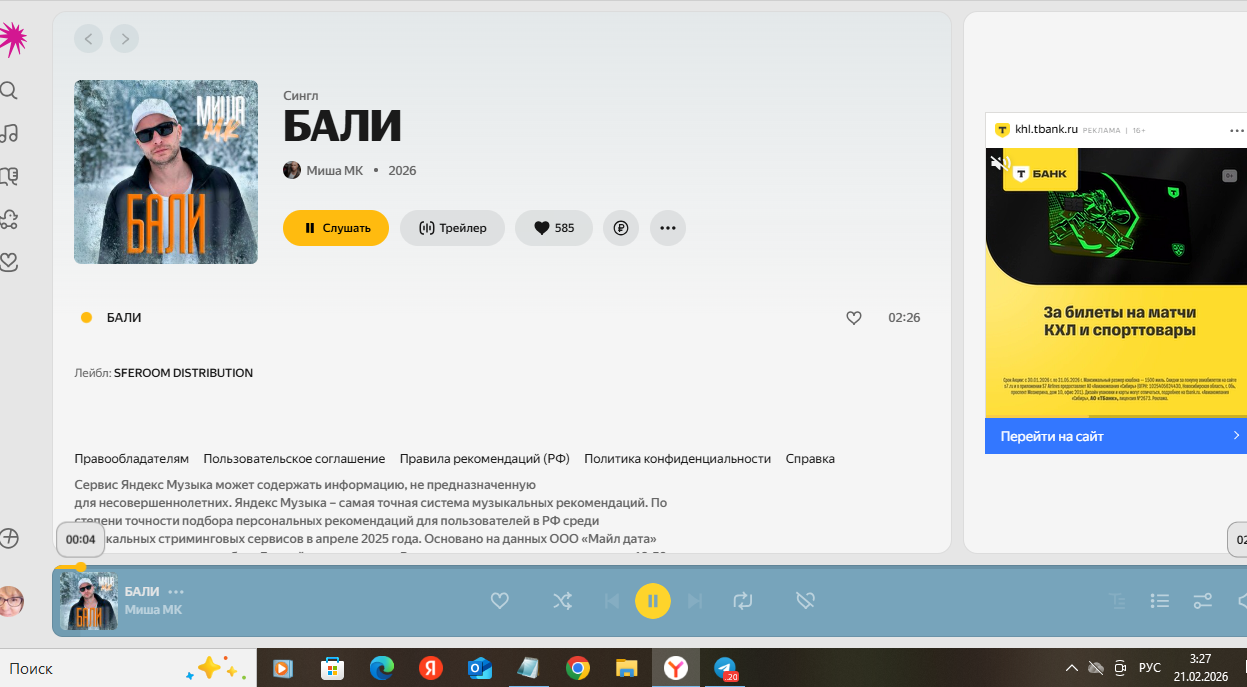Select the БАЛИ track row title
The height and width of the screenshot is (687, 1247).
124,318
